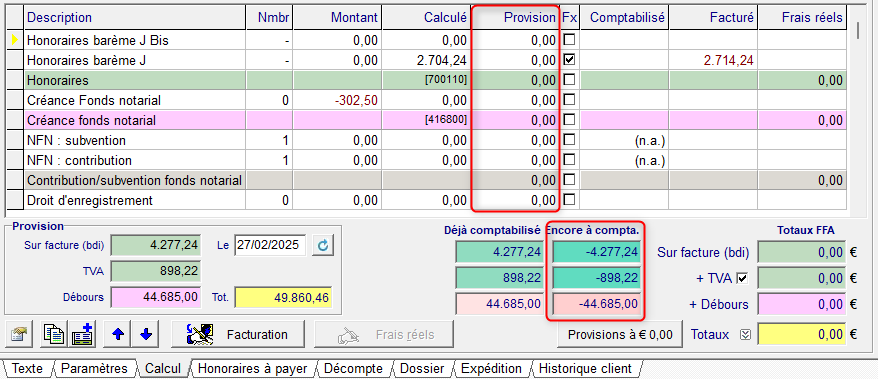878x379 pixels.
Task: Click Encore à compta. value -4.277,24
Action: click(x=596, y=252)
